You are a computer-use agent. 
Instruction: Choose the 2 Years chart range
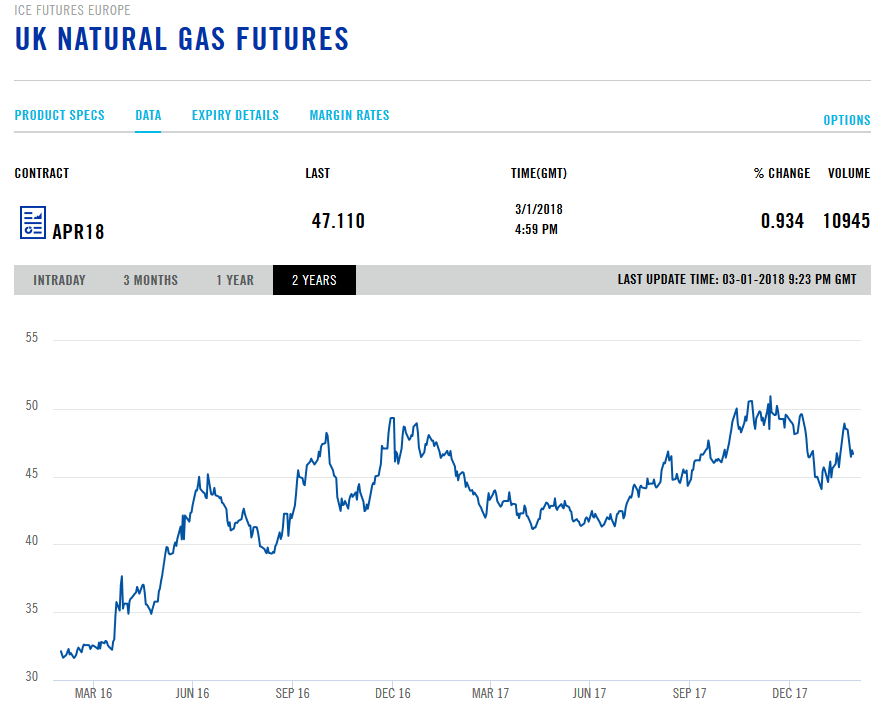click(314, 280)
